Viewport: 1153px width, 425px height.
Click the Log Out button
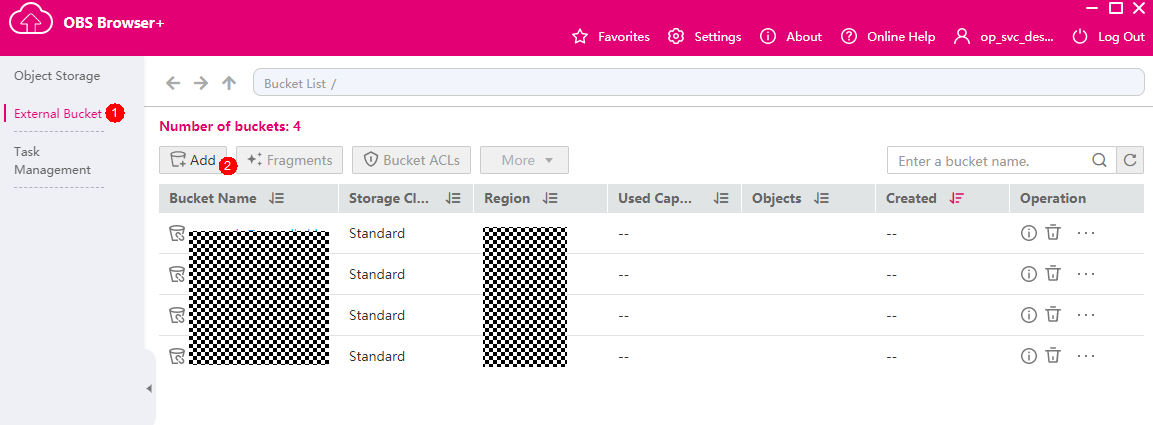1108,37
